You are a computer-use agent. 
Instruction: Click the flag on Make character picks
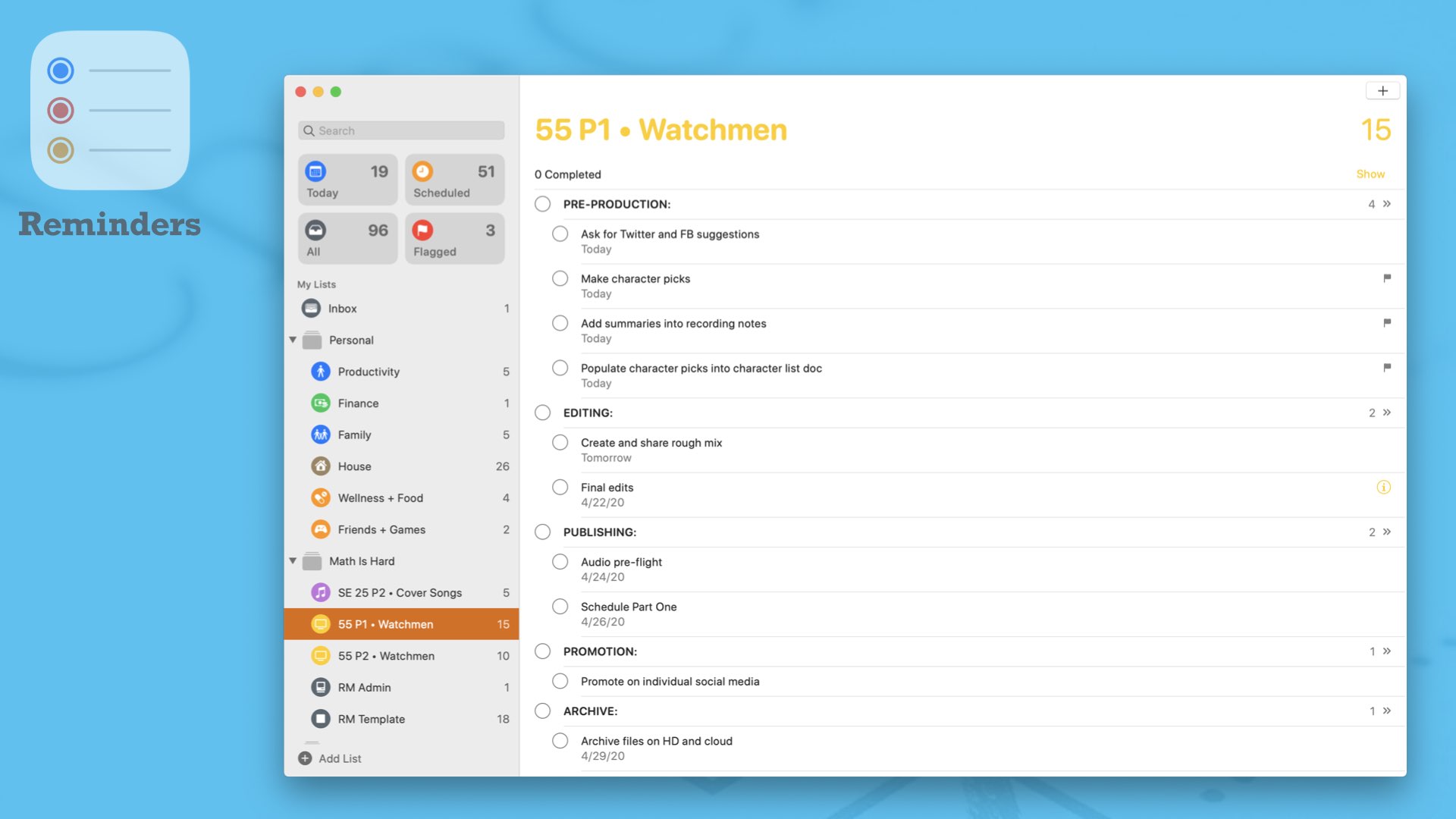1387,278
